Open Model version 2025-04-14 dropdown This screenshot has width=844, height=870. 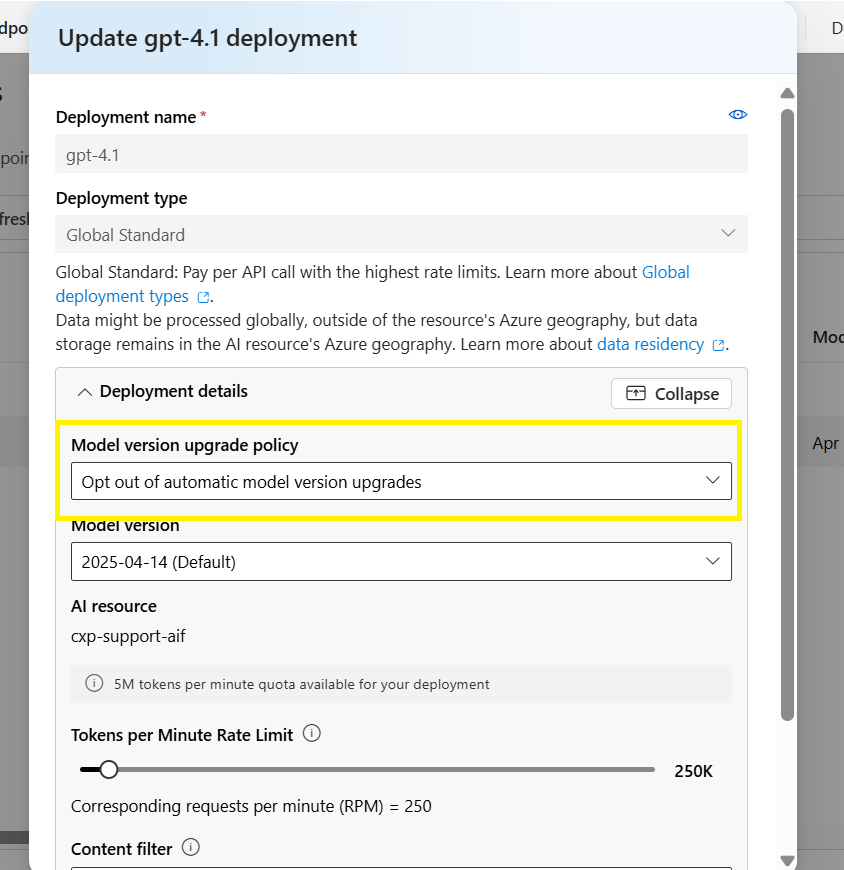(x=401, y=562)
